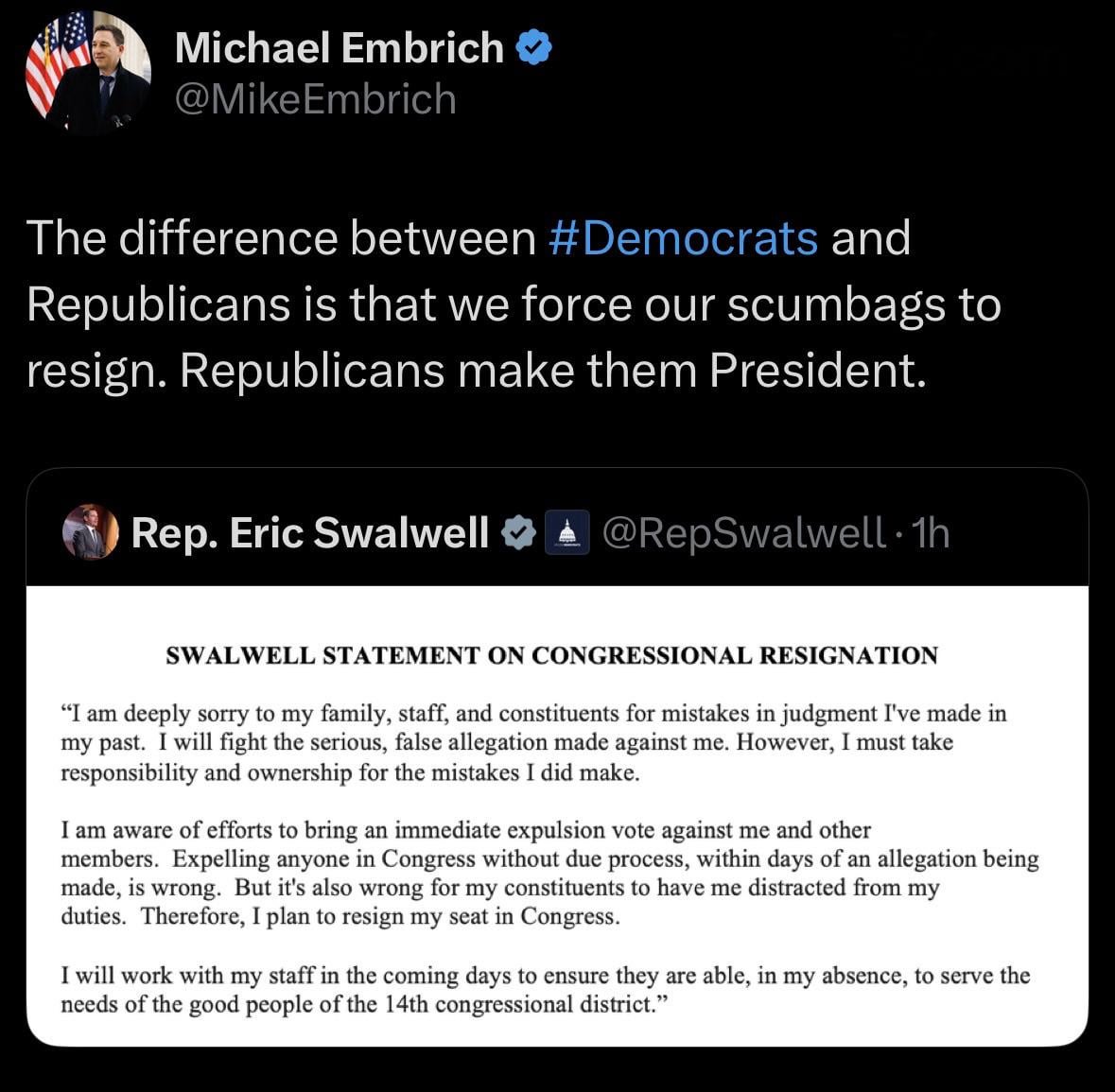Click the statement paragraph starting "I am deeply sorry"
The image size is (1115, 1092).
[x=533, y=742]
